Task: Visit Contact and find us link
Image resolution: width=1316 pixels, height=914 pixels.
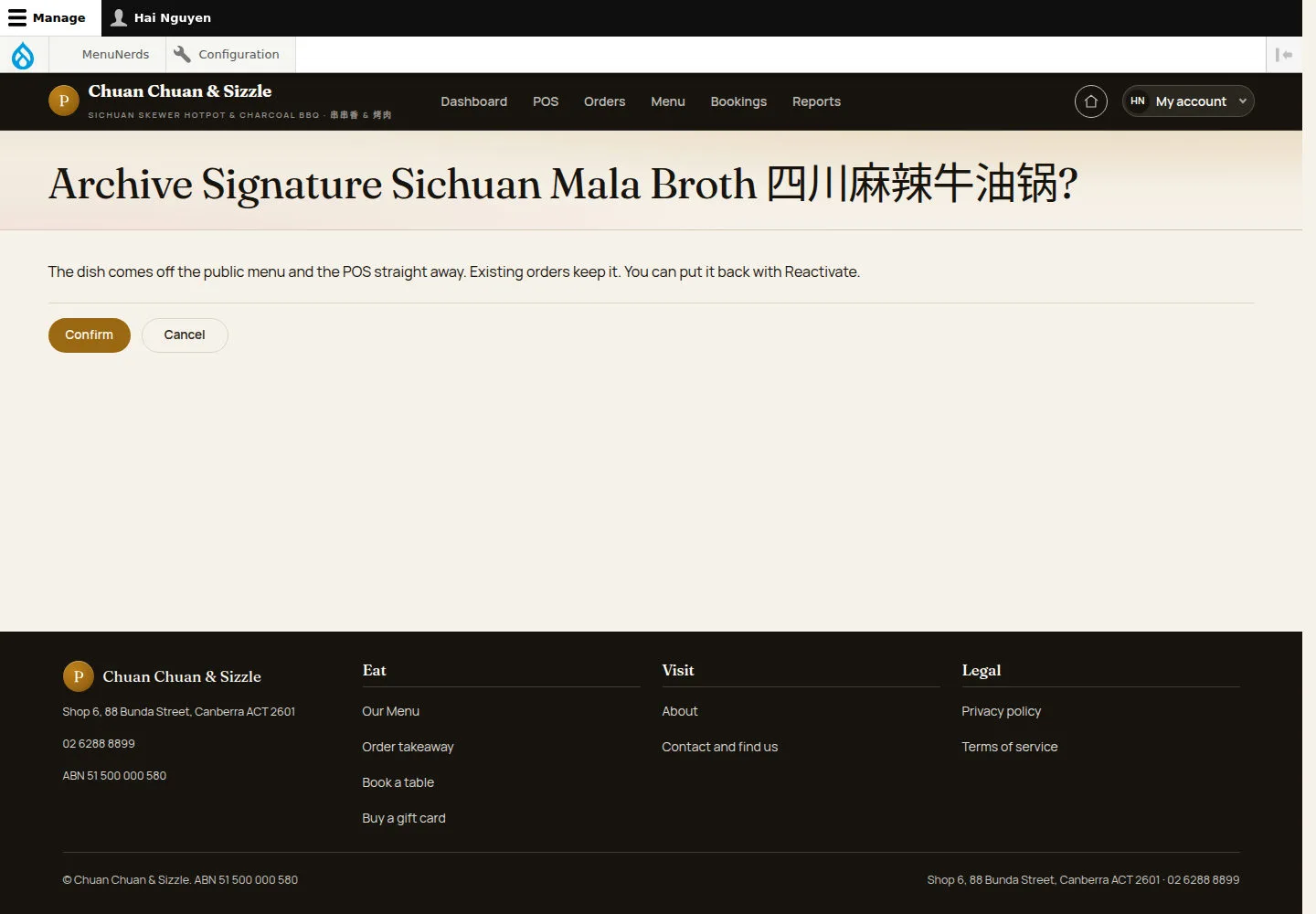Action: tap(720, 747)
